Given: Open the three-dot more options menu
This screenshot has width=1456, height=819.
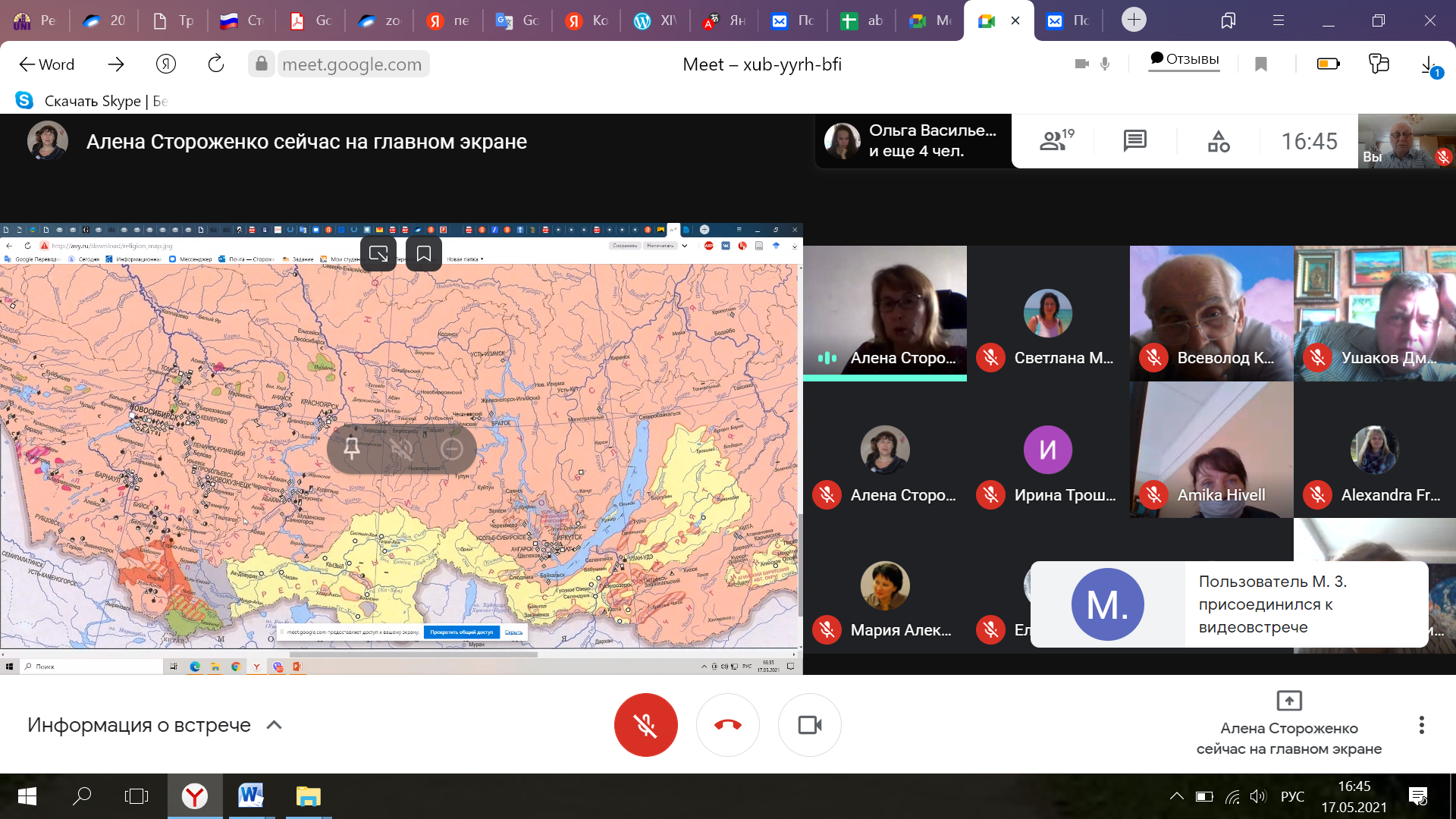Looking at the screenshot, I should (1421, 726).
